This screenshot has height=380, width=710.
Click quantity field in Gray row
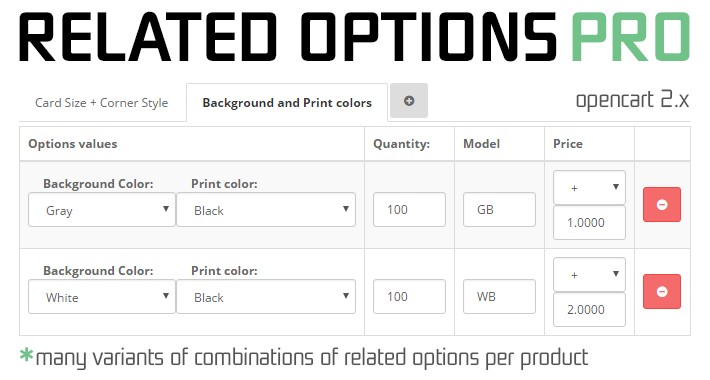(409, 210)
